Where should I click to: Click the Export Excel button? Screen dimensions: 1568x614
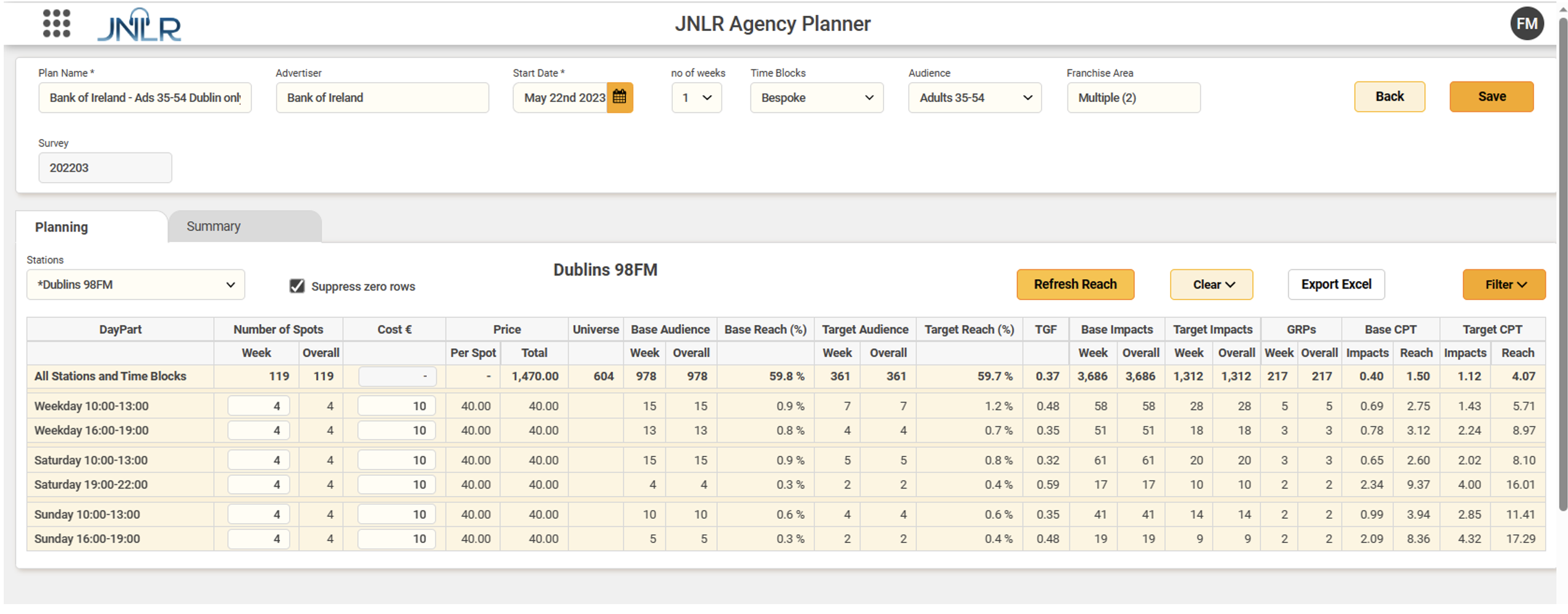(x=1336, y=284)
